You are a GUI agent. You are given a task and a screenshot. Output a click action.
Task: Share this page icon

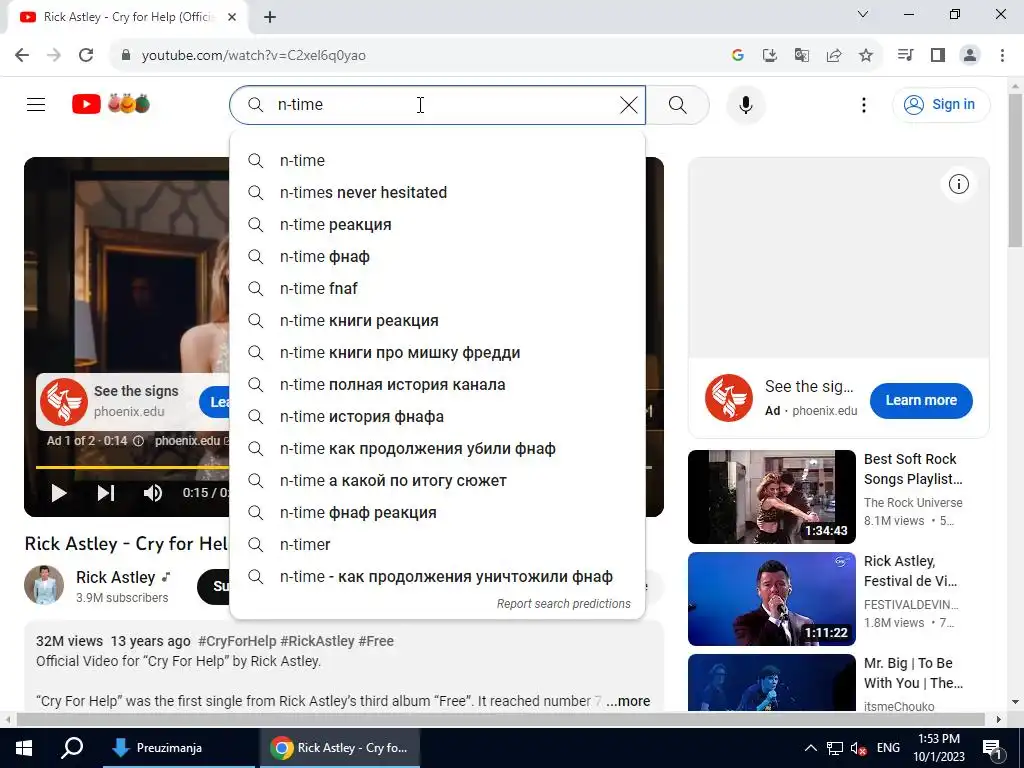point(834,55)
